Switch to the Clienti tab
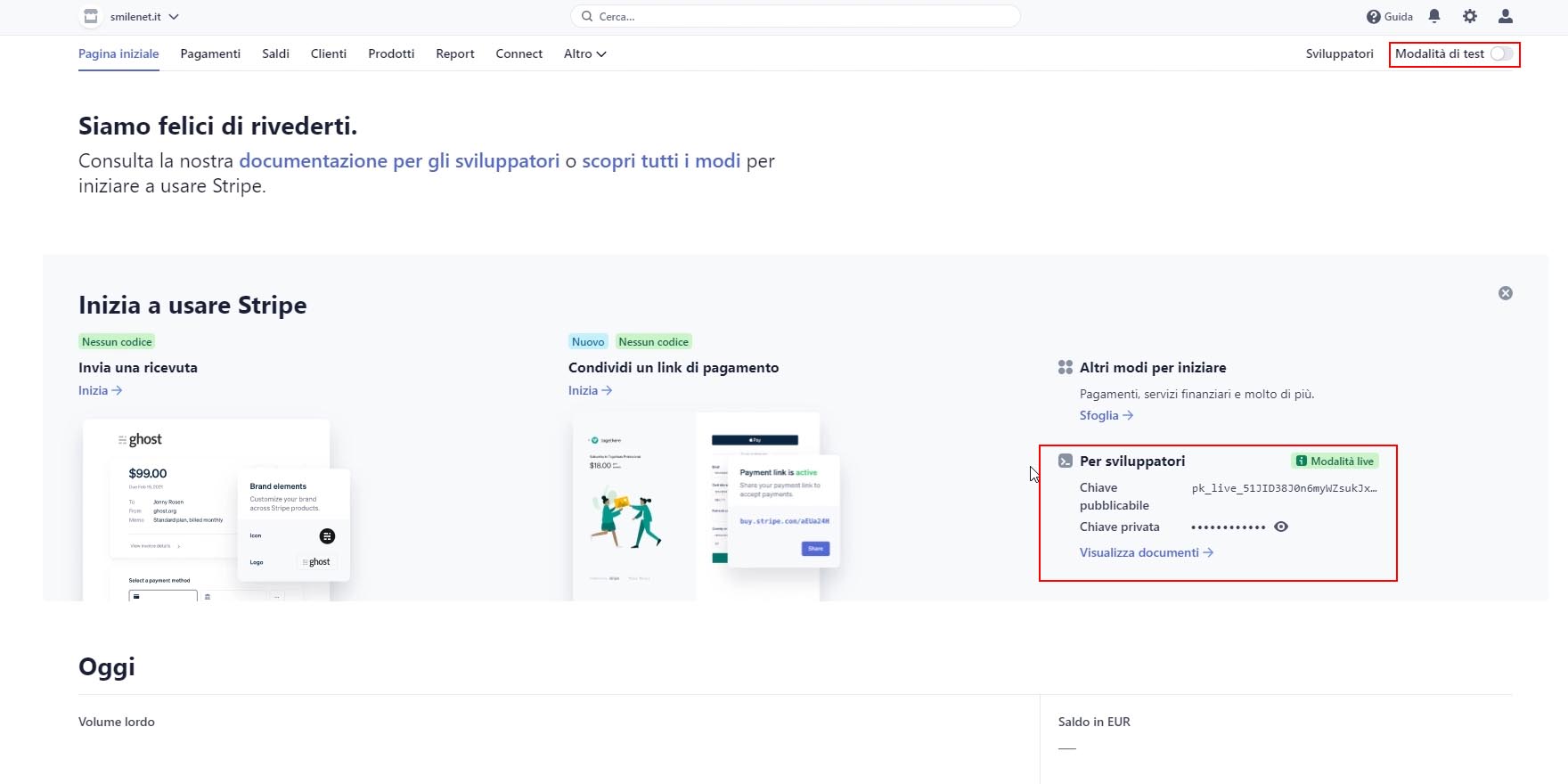Screen dimensions: 1568x784 328,53
